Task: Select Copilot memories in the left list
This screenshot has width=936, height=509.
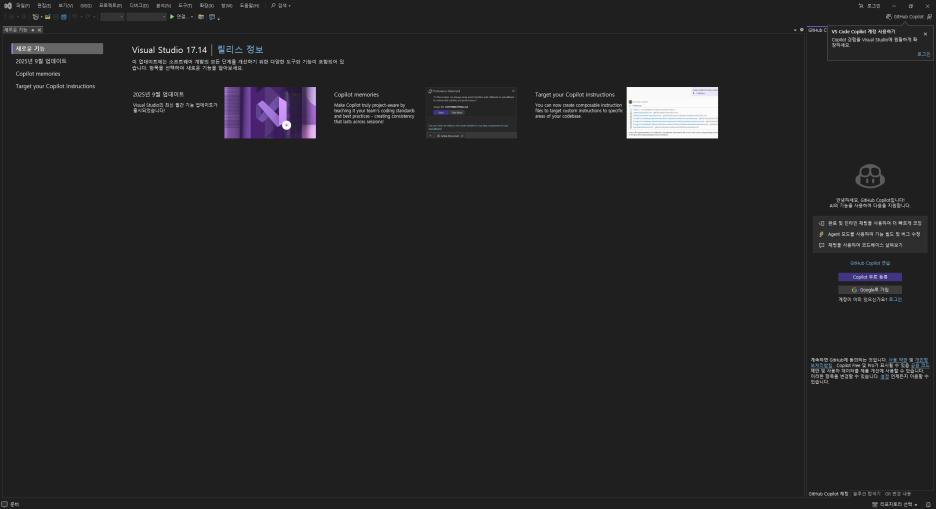Action: pos(38,74)
